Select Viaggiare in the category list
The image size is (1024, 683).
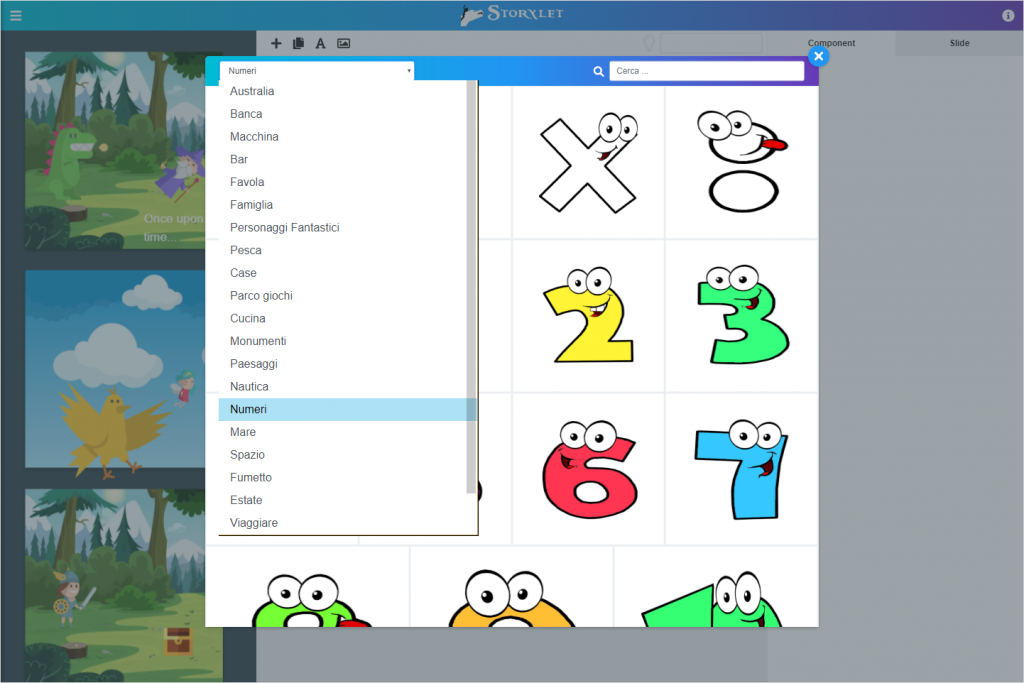254,523
